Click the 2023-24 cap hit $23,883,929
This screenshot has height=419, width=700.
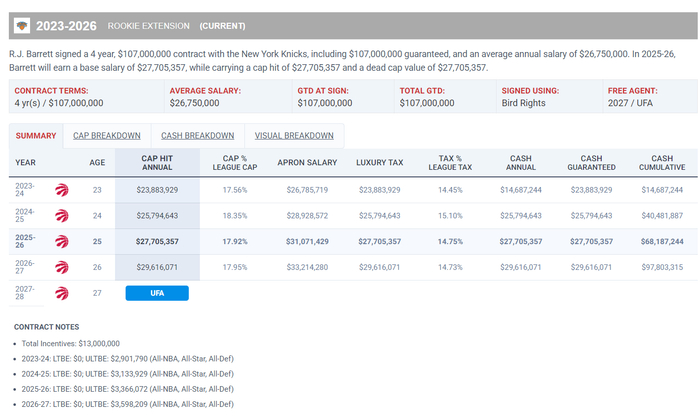157,190
